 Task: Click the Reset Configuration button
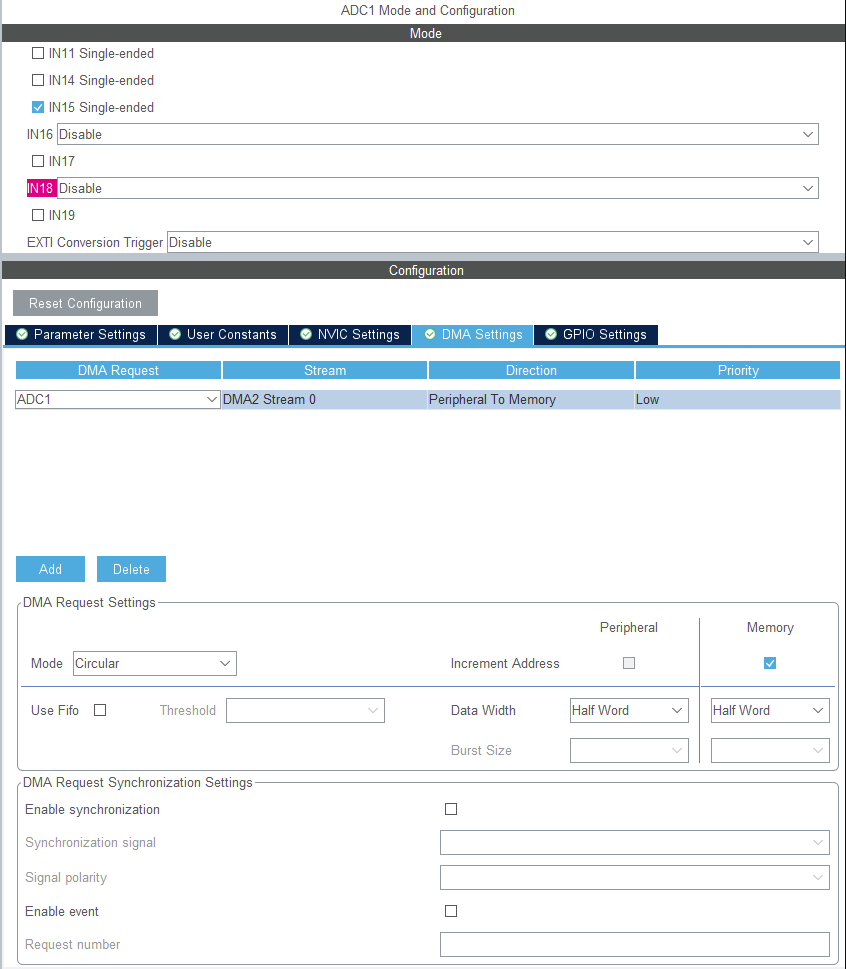tap(85, 303)
